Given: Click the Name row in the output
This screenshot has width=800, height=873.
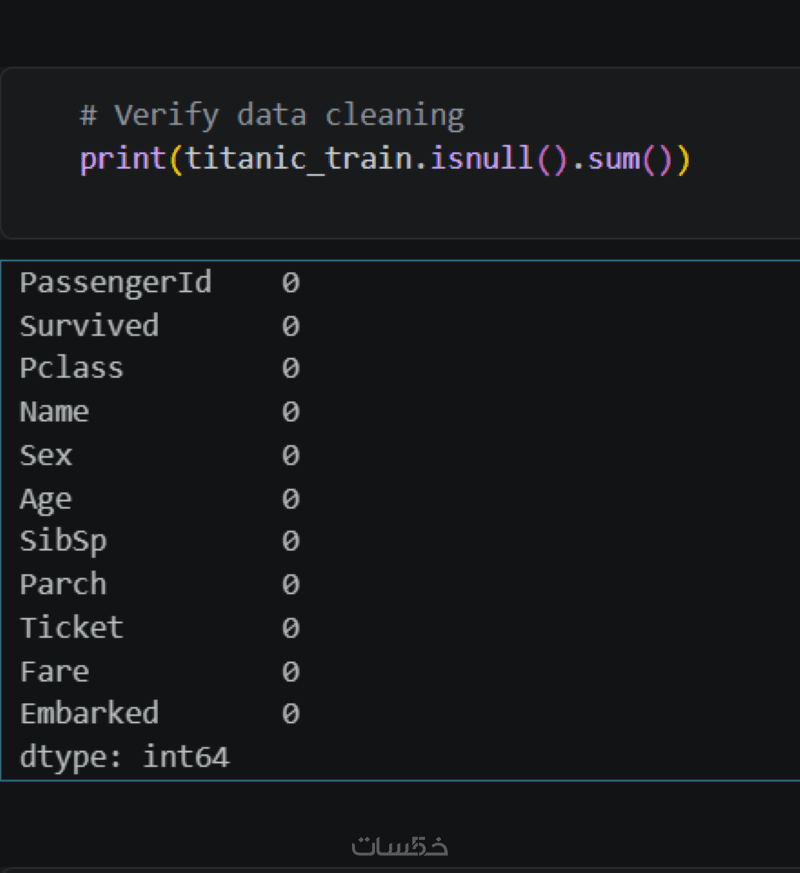Looking at the screenshot, I should (x=54, y=412).
